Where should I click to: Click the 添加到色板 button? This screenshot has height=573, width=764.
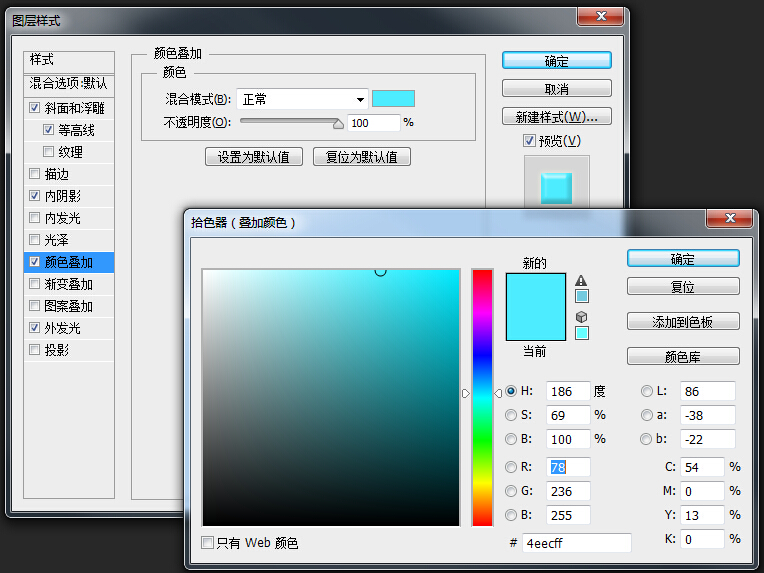coord(683,321)
